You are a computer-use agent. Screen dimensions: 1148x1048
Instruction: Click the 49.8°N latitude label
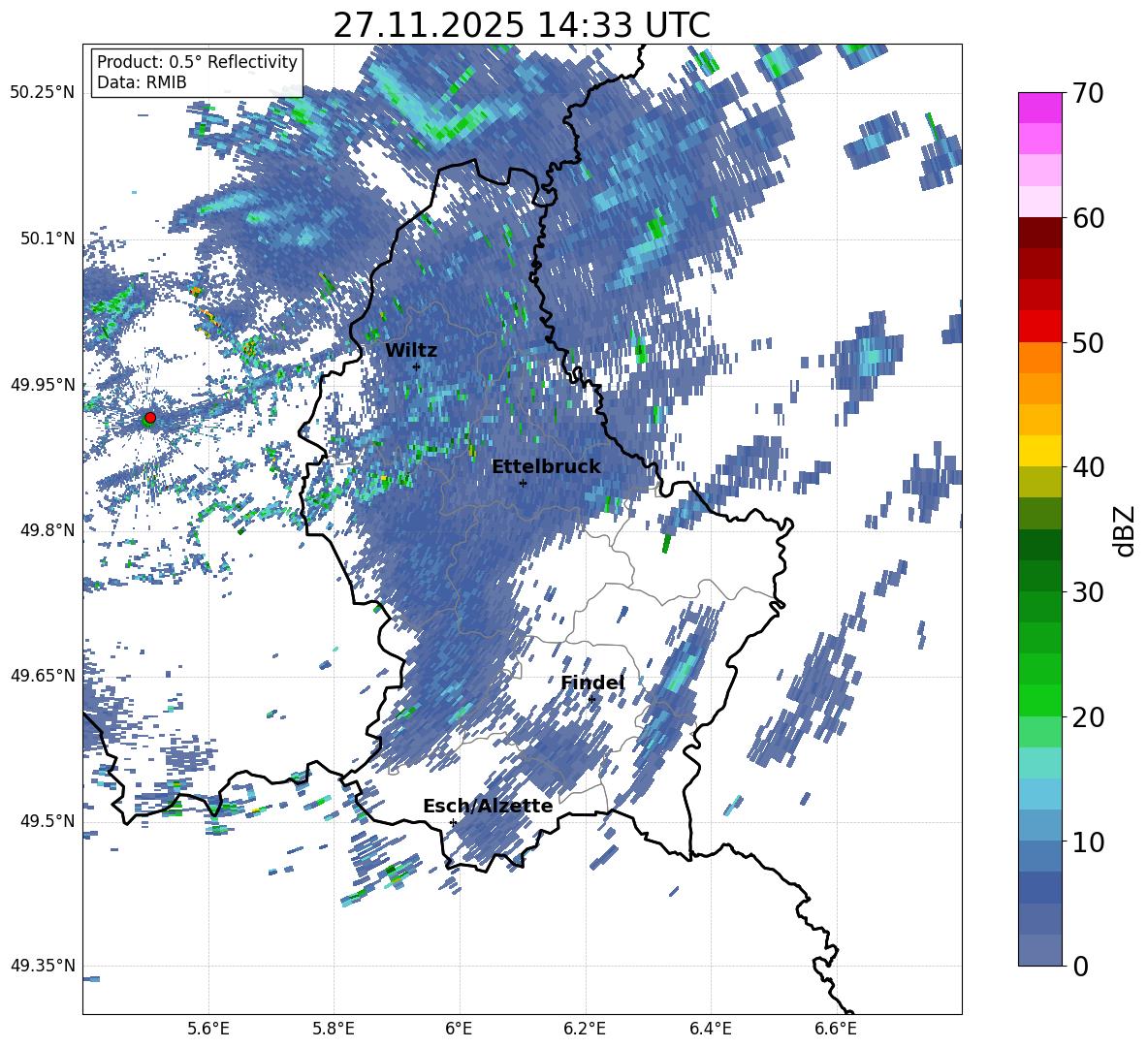[48, 529]
